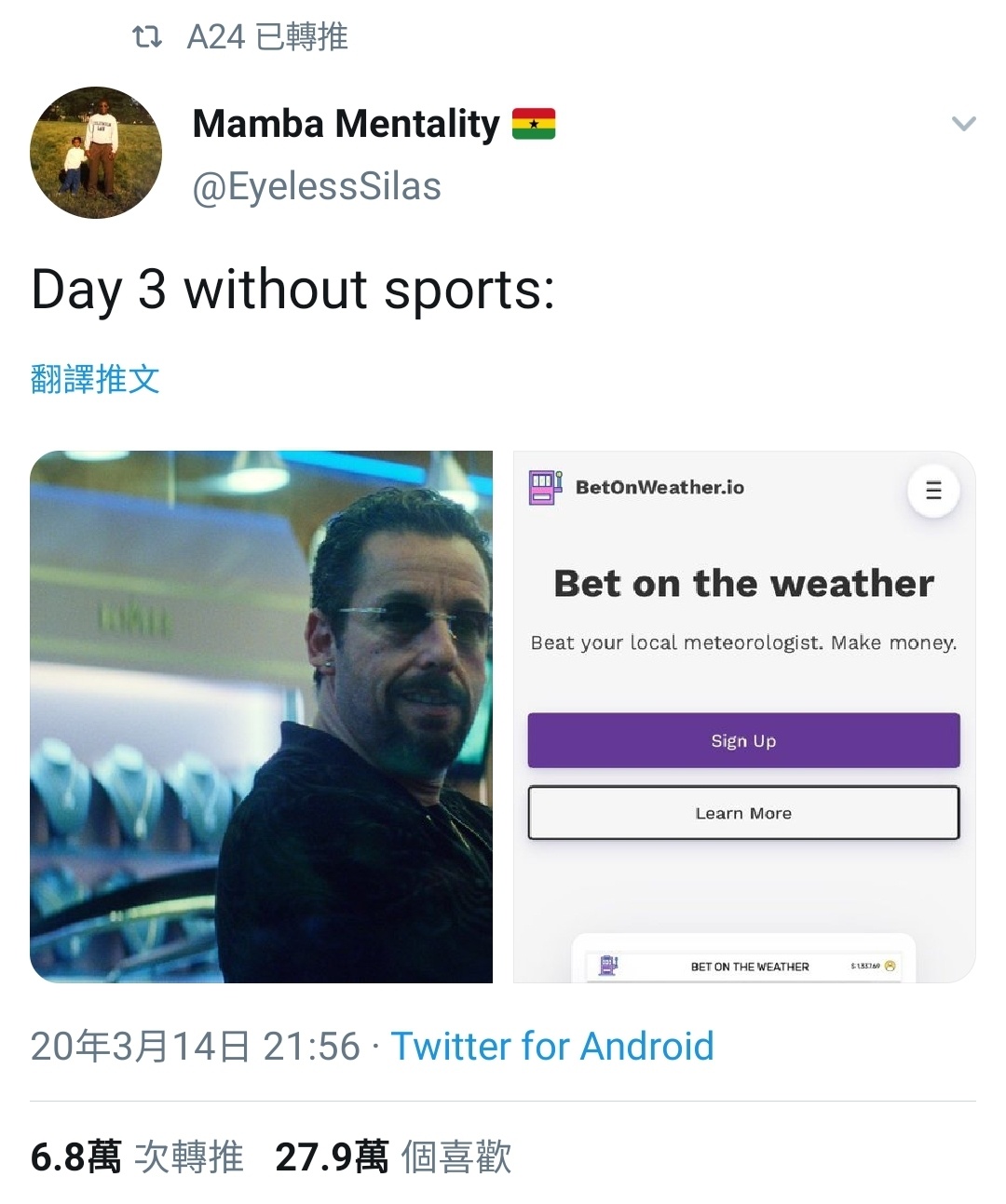The image size is (1006, 1204).
Task: Open the man in sunglasses photo
Action: click(261, 717)
